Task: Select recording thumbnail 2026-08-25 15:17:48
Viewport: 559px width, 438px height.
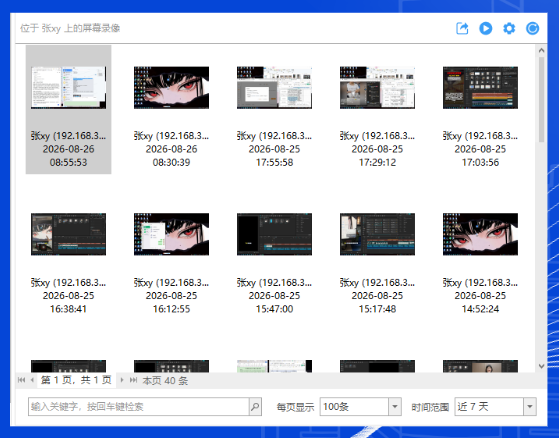Action: [x=378, y=234]
